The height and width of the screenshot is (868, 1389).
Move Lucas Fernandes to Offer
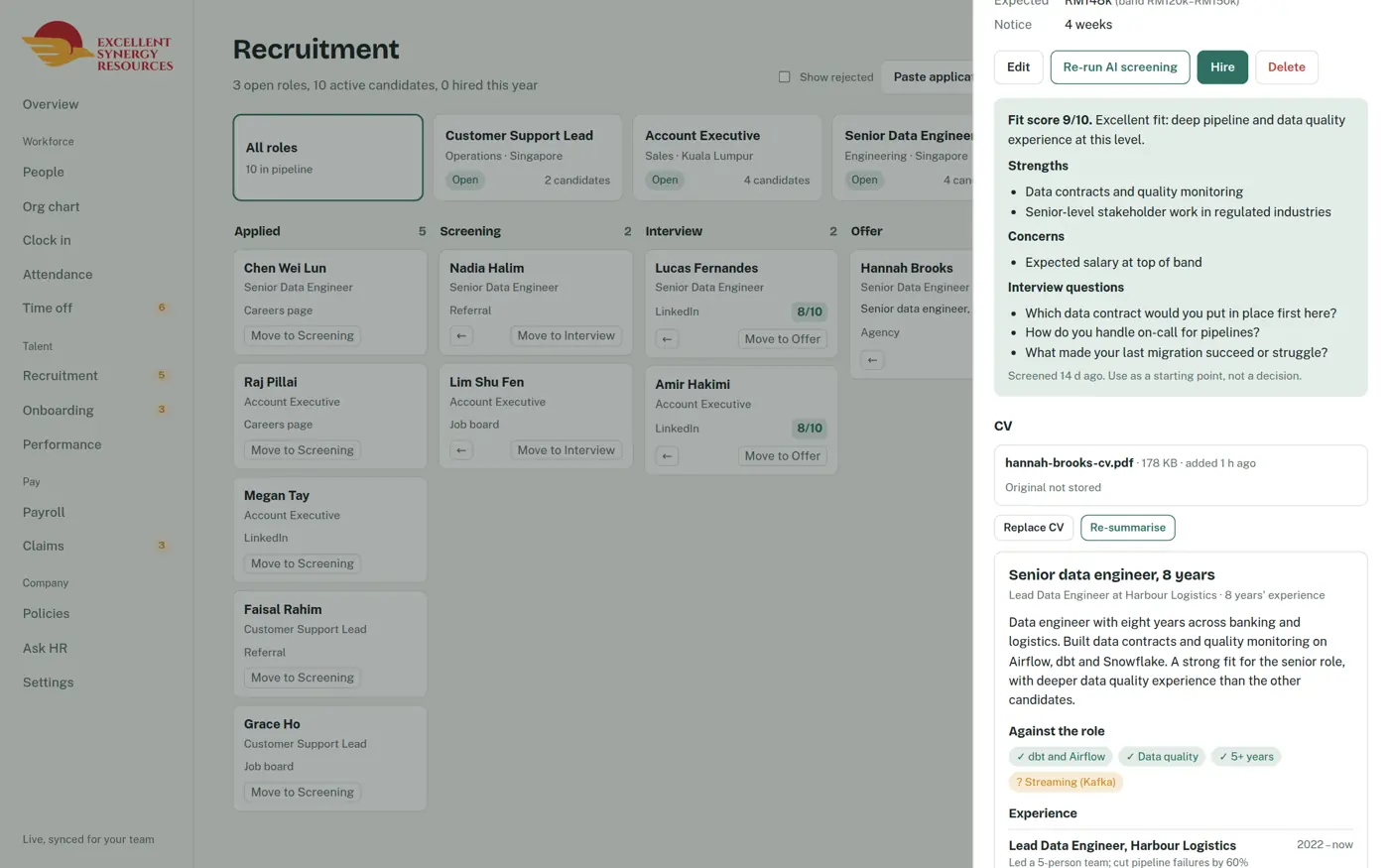pos(783,339)
